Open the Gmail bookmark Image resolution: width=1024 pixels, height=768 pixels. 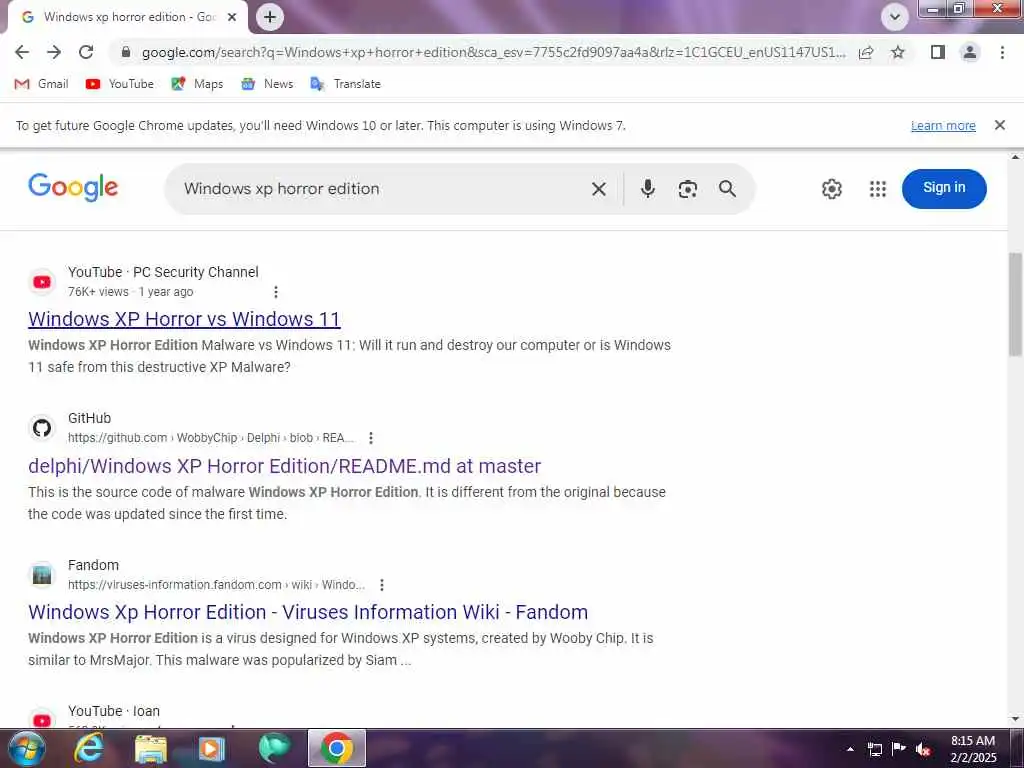(x=42, y=84)
